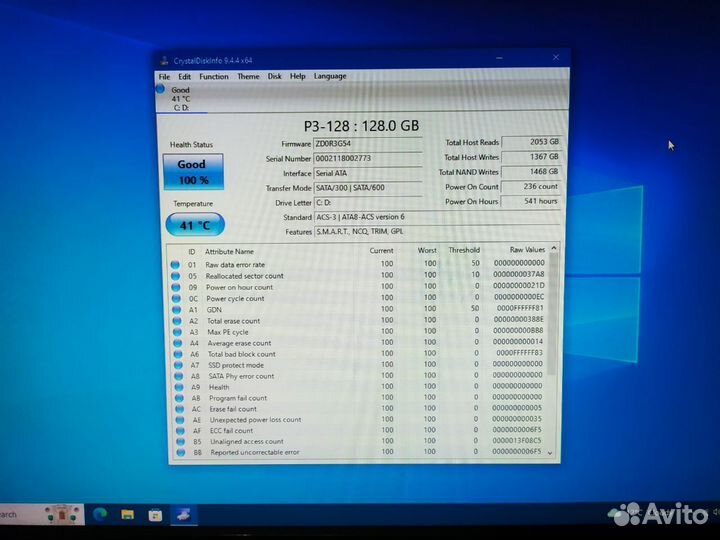
Task: Click raw value 0000000037A8
Action: 518,274
